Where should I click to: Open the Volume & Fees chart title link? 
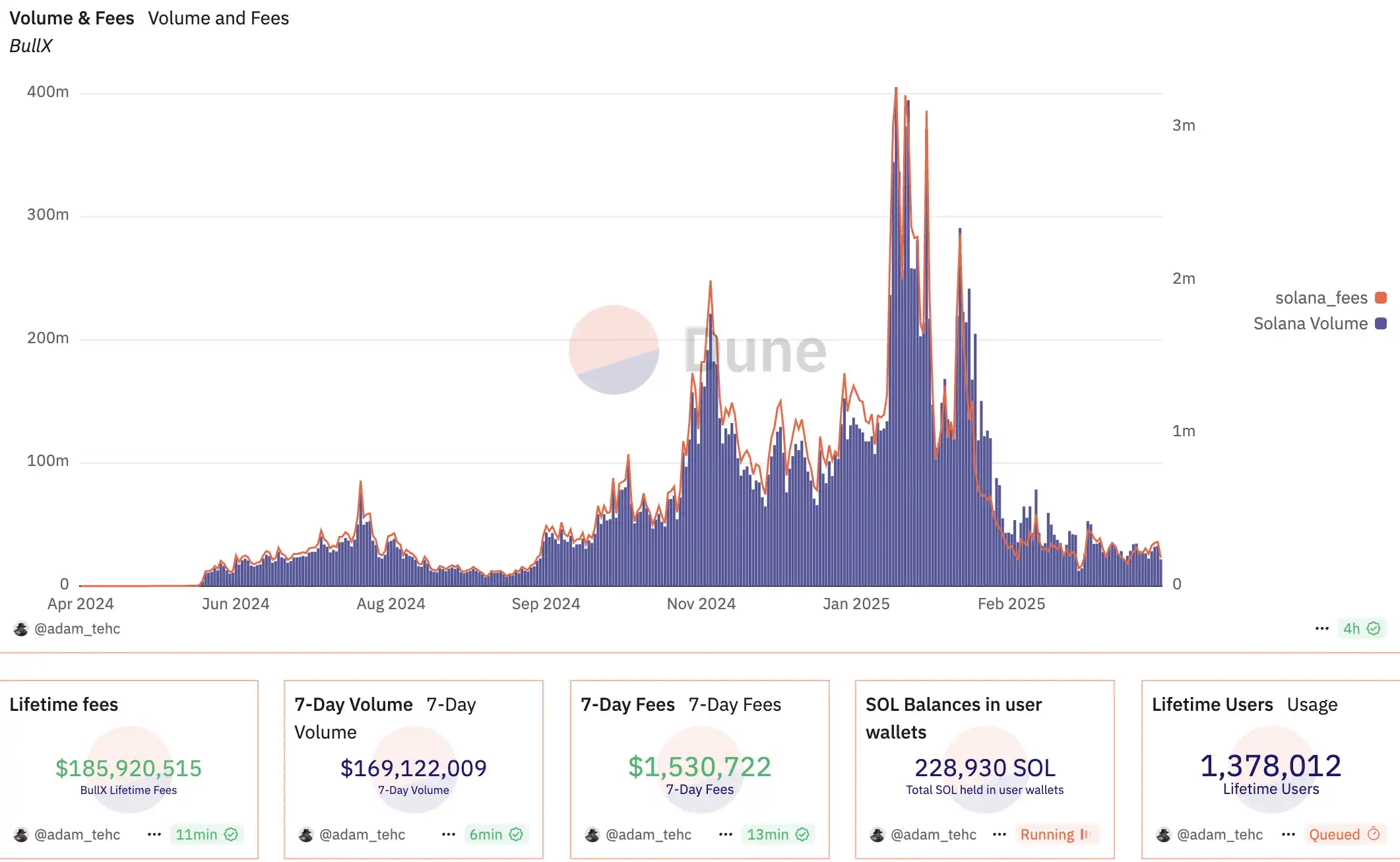(x=72, y=18)
